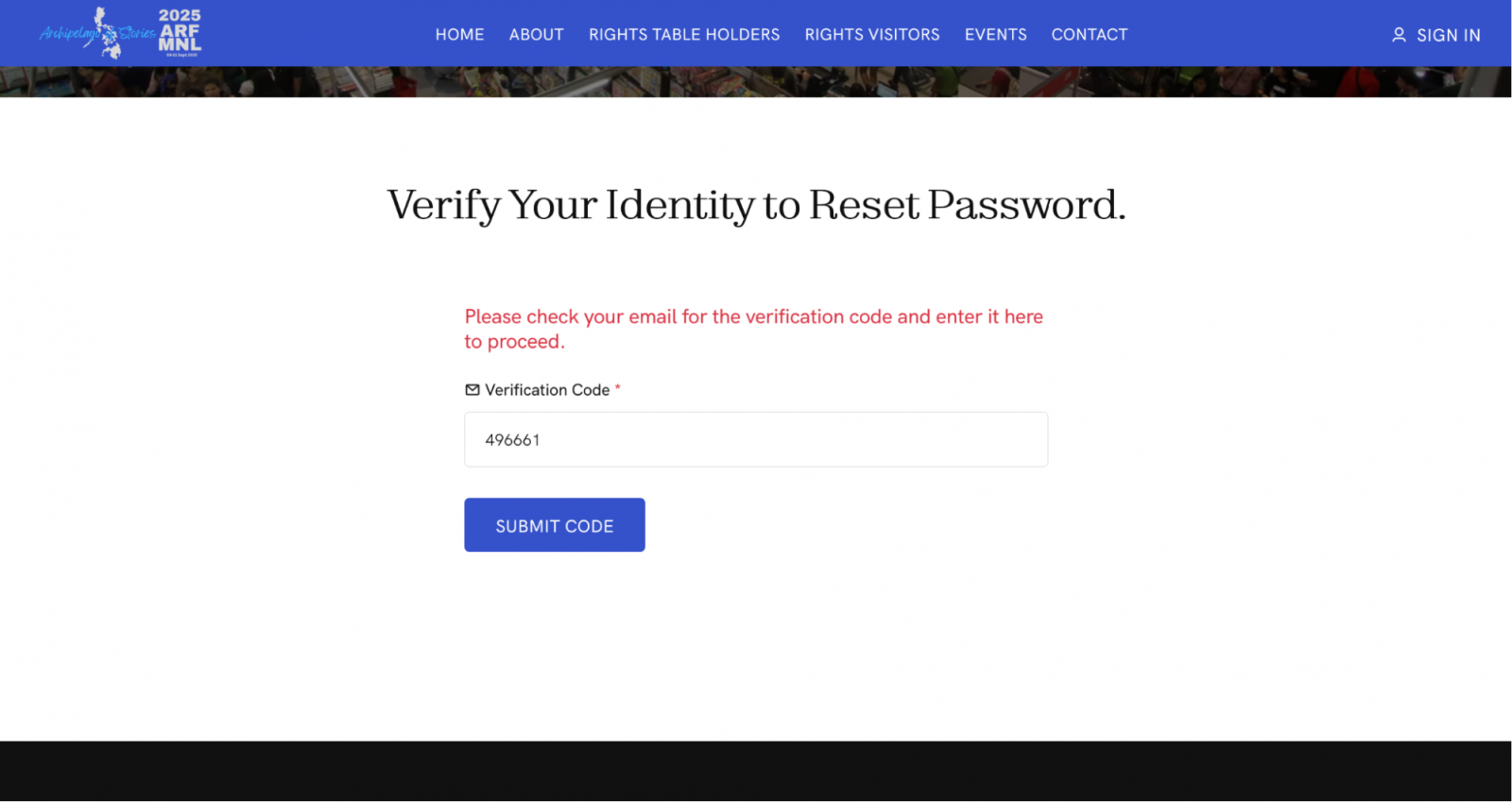
Task: Click the entered code 496661
Action: tap(511, 439)
